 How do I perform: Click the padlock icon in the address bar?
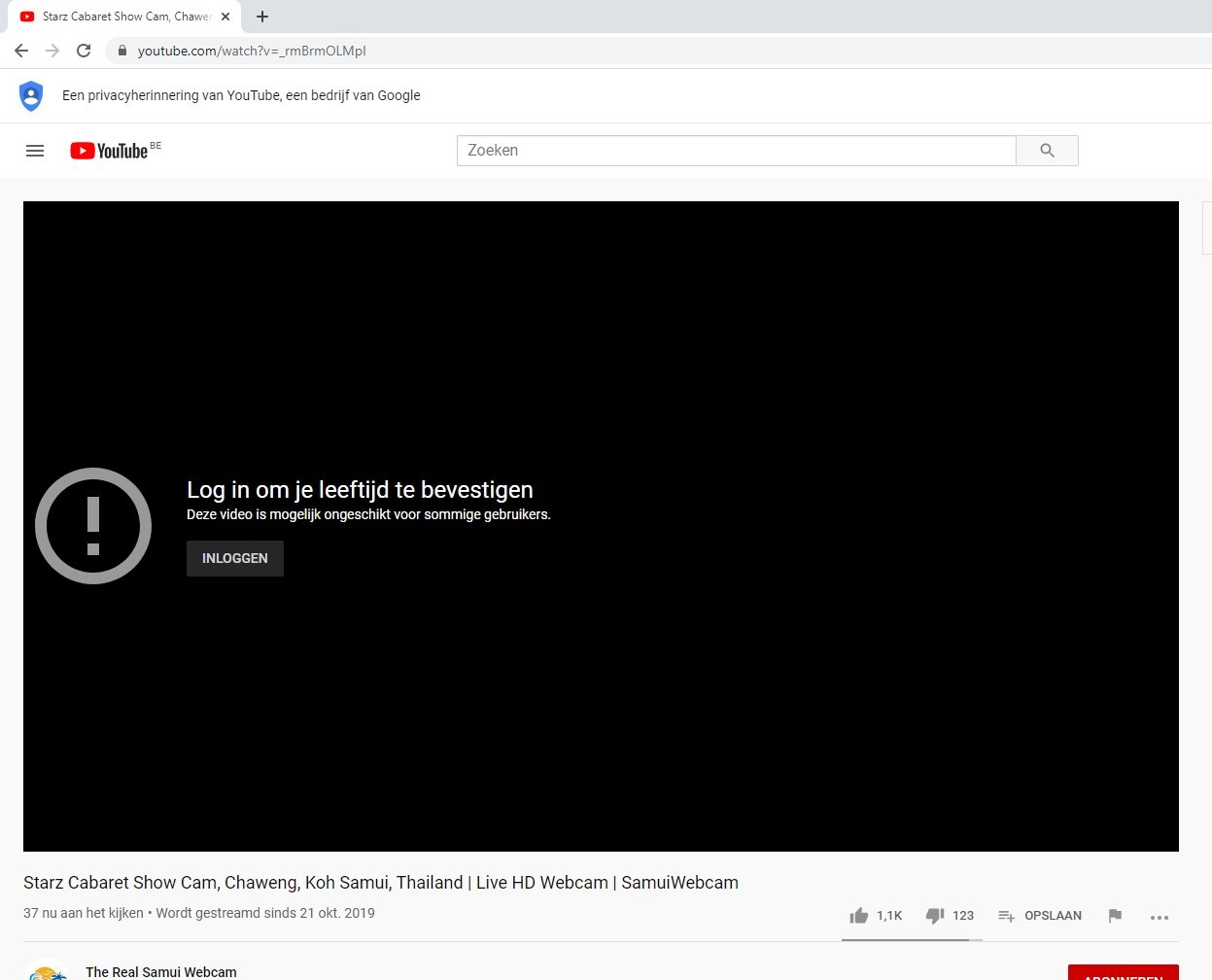[121, 51]
